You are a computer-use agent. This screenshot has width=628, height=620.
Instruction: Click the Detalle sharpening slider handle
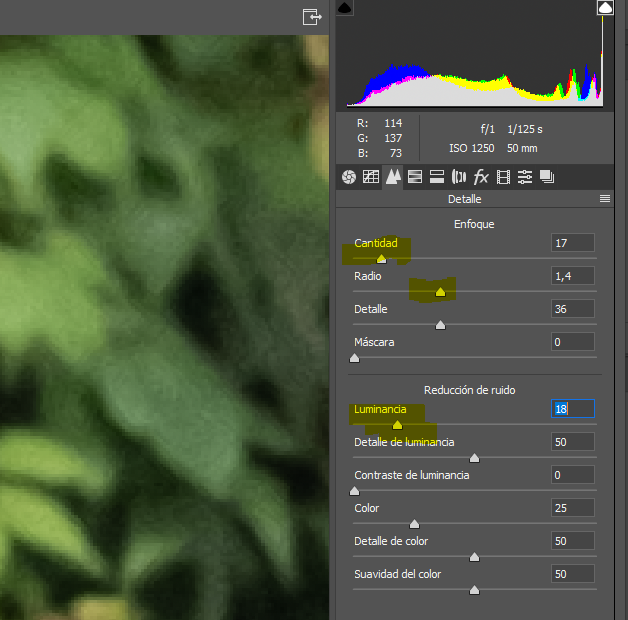(x=440, y=325)
